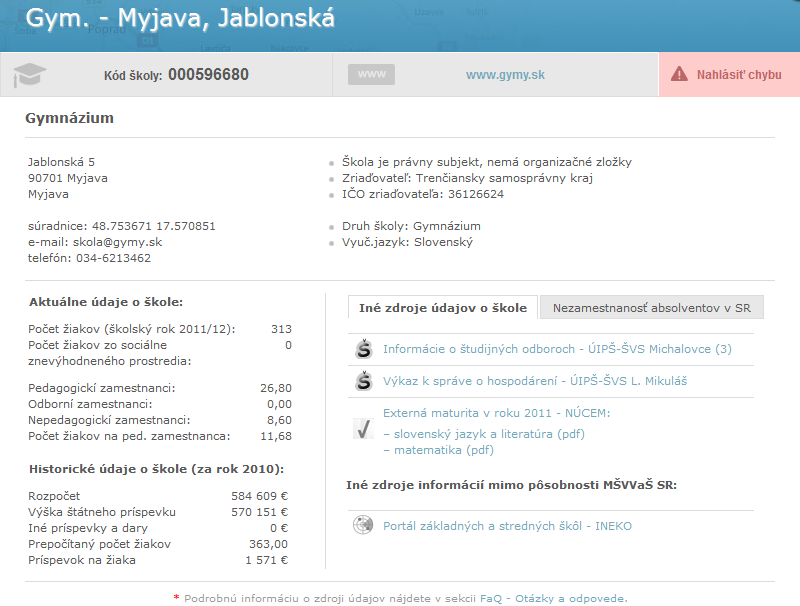800x606 pixels.
Task: Click the pupils per teacher value 11,68
Action: click(276, 436)
